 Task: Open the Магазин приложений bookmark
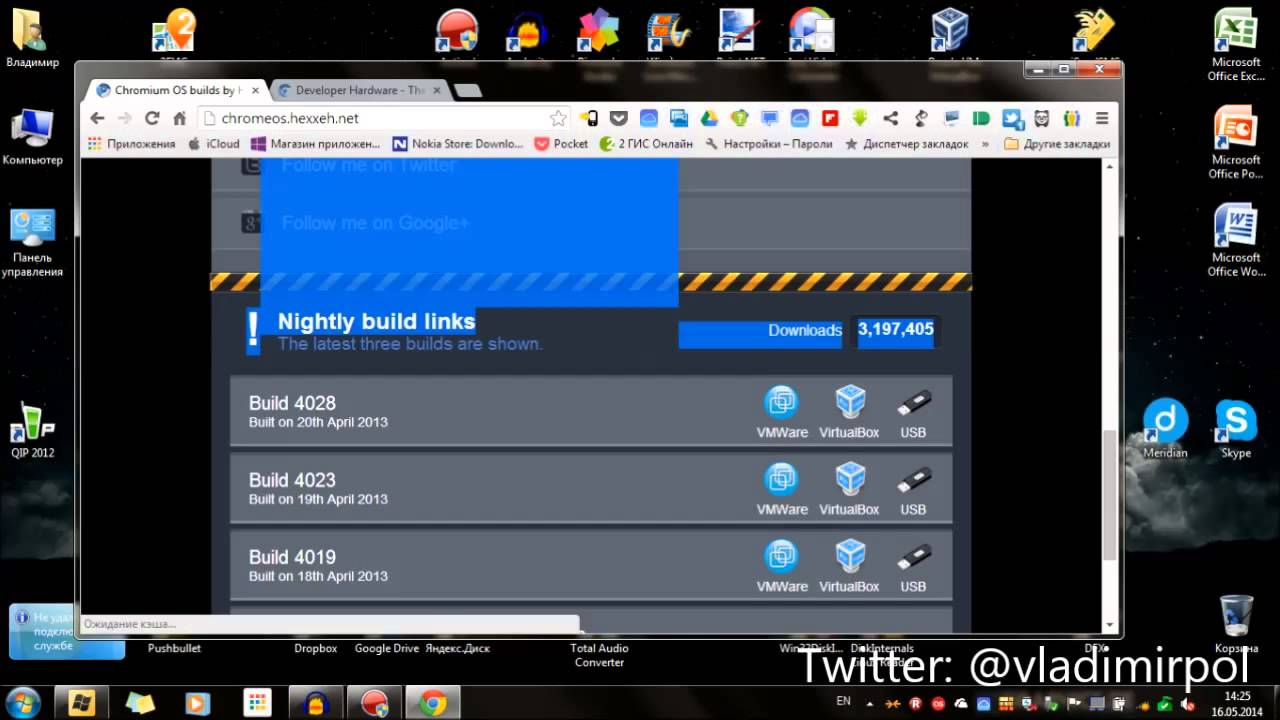pyautogui.click(x=316, y=144)
